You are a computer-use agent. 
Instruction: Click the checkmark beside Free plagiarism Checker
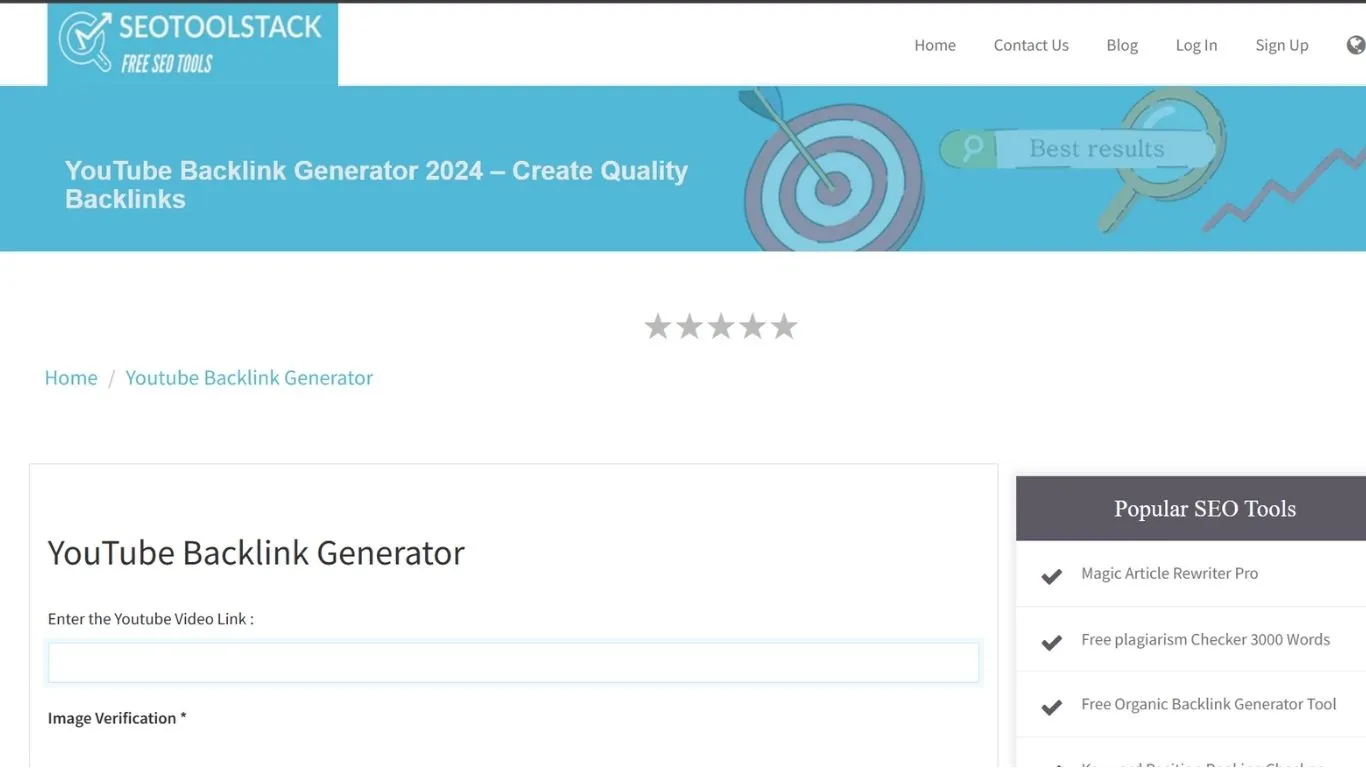pyautogui.click(x=1051, y=642)
